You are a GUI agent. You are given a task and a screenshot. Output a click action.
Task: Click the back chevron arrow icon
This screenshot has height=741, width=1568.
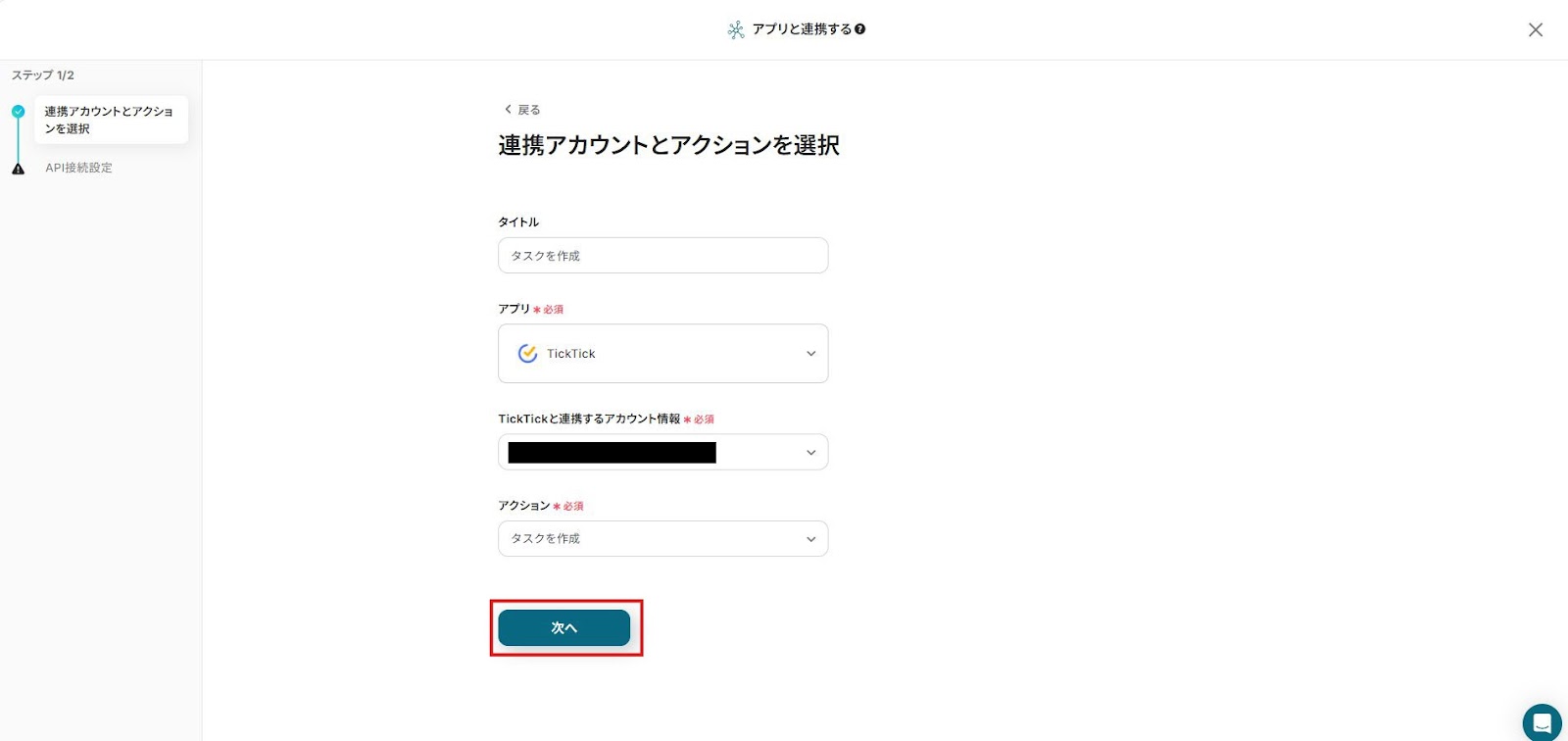[x=508, y=110]
